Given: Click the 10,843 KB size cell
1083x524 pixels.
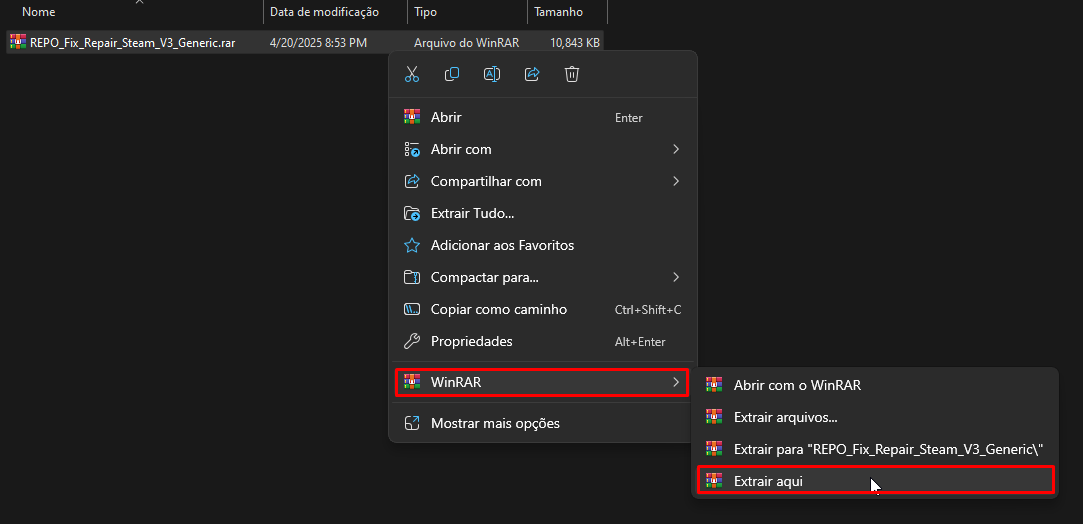Looking at the screenshot, I should 575,42.
